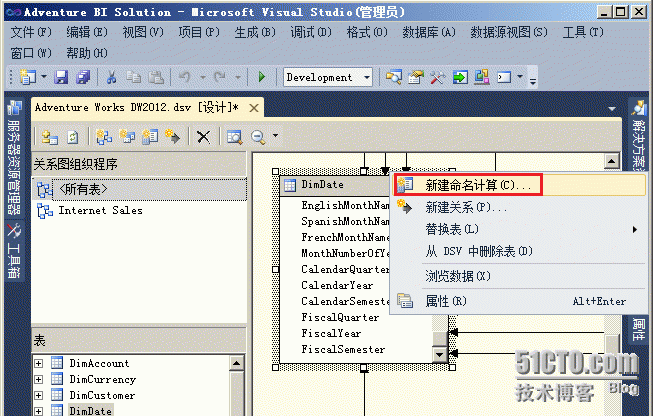Open the 格式(O) menu

[367, 32]
